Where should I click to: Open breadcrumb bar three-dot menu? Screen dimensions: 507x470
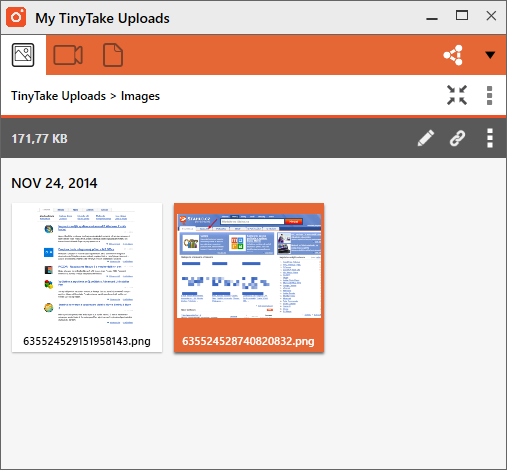pyautogui.click(x=489, y=95)
